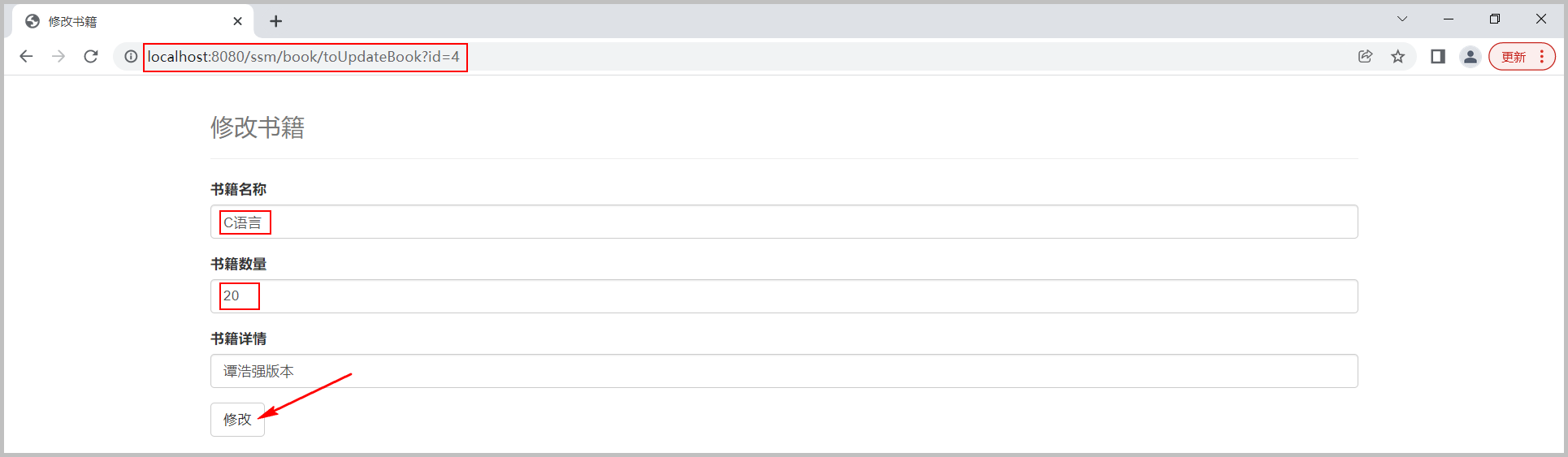Focus the 书籍数量 input field

tap(784, 296)
